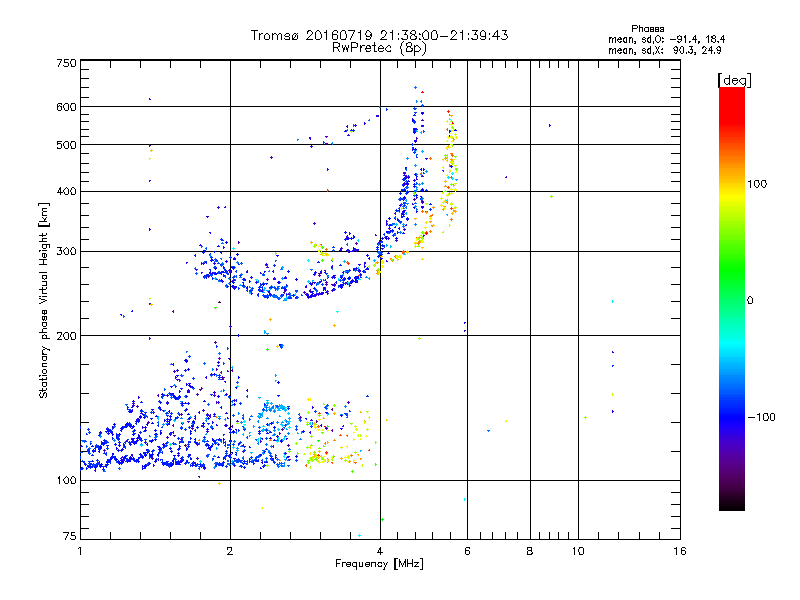Click the y-axis label '750'
This screenshot has width=800, height=600.
(x=66, y=63)
